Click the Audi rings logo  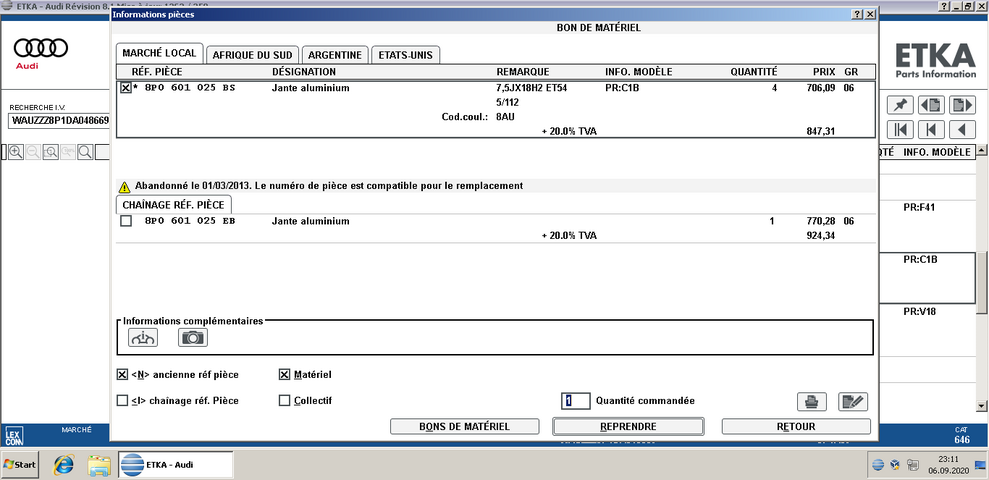[x=41, y=47]
